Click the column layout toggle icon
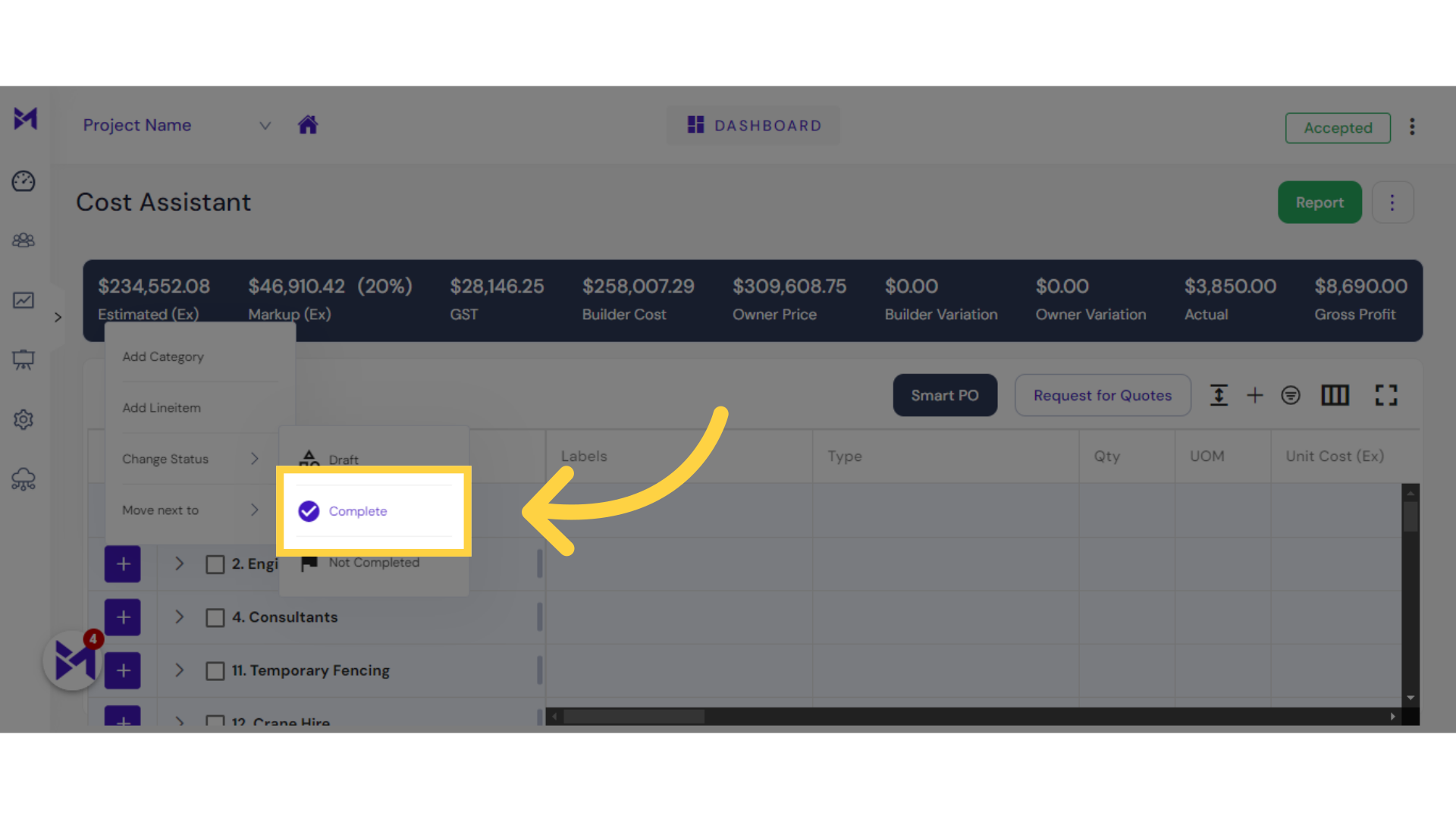1456x819 pixels. click(x=1336, y=395)
